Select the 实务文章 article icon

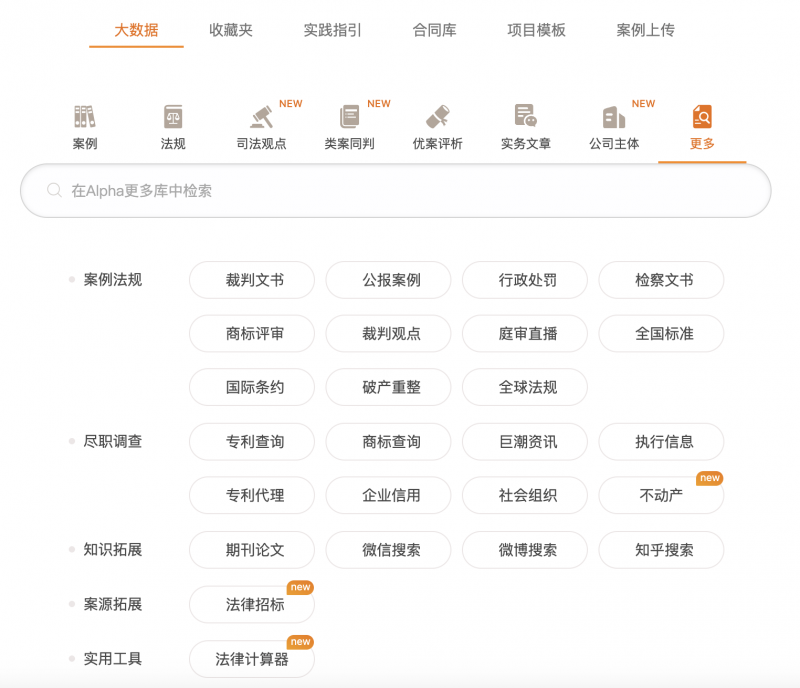click(525, 117)
